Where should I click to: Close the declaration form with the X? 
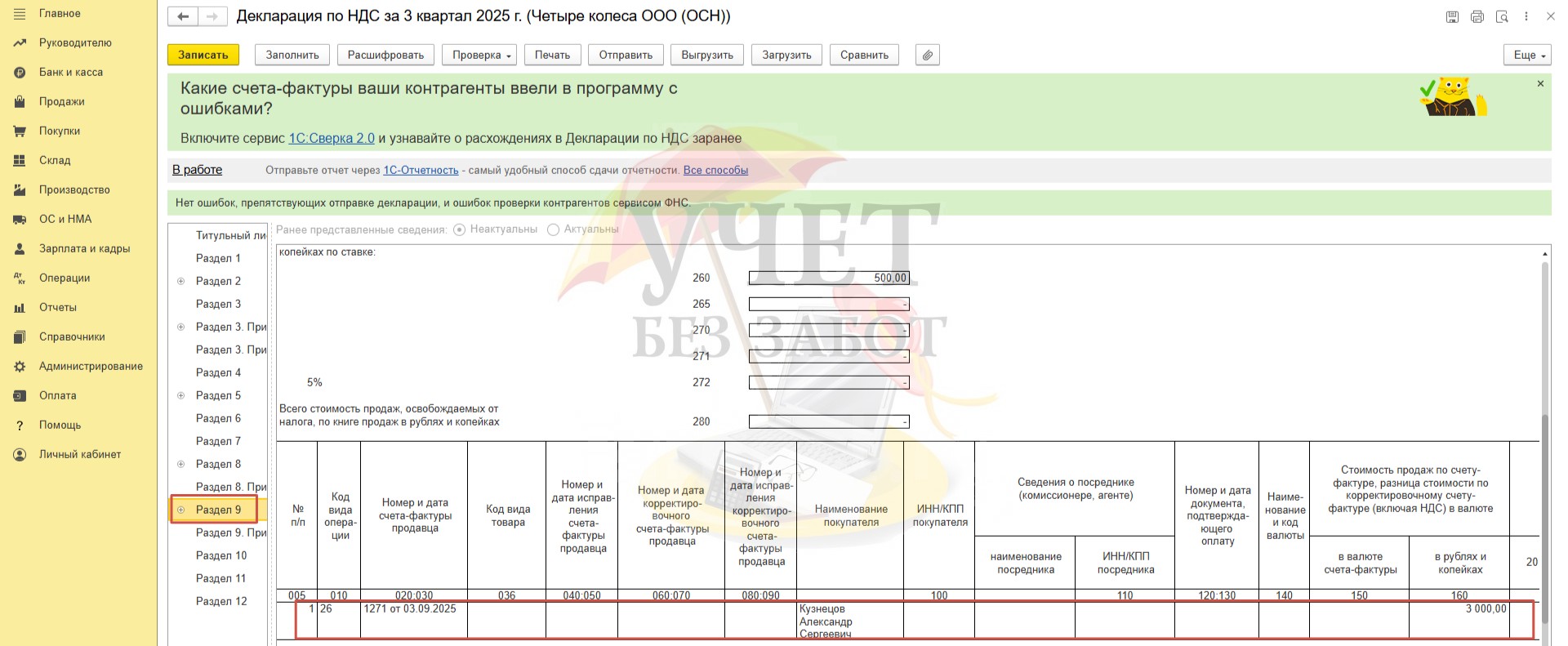click(x=1551, y=16)
